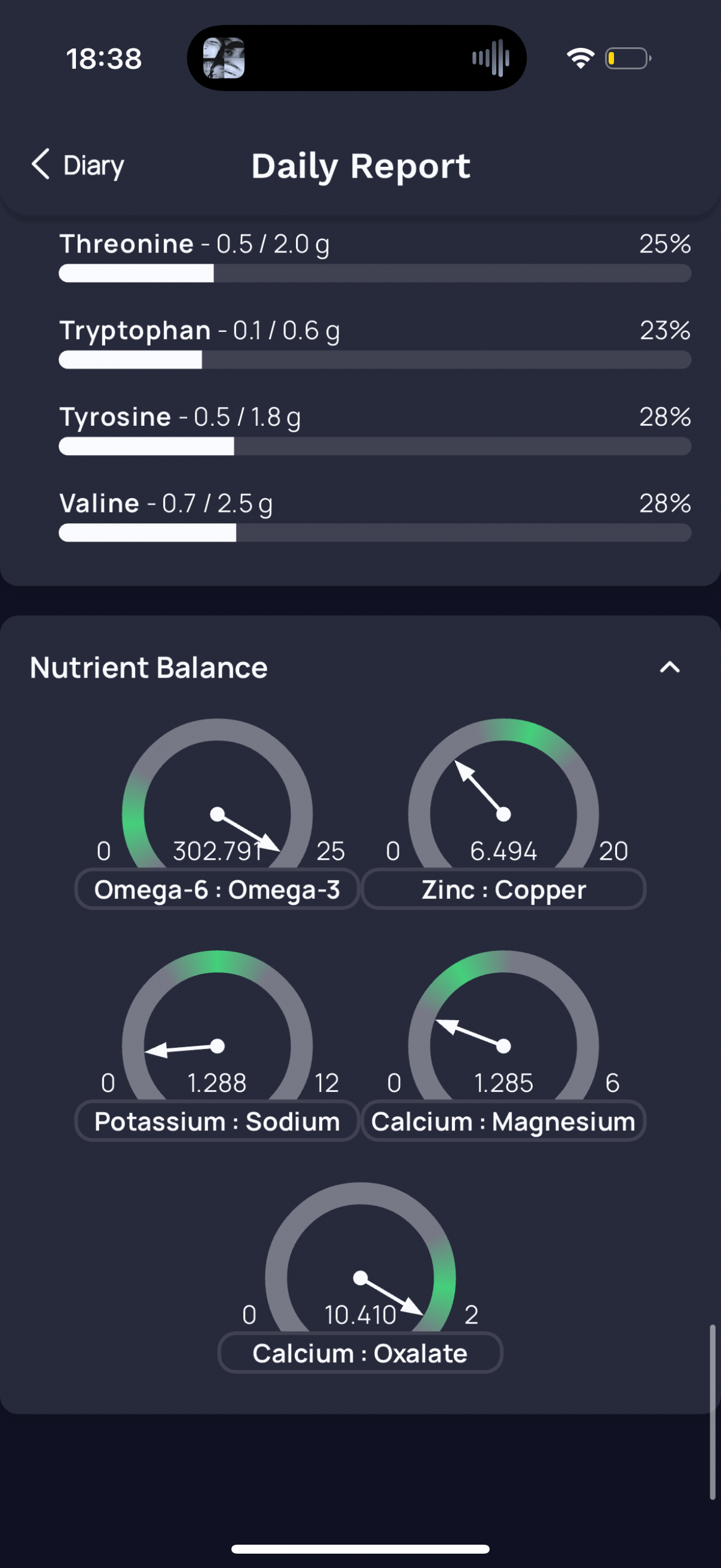Tap the audio waveform indicator
The width and height of the screenshot is (721, 1568).
pos(490,58)
